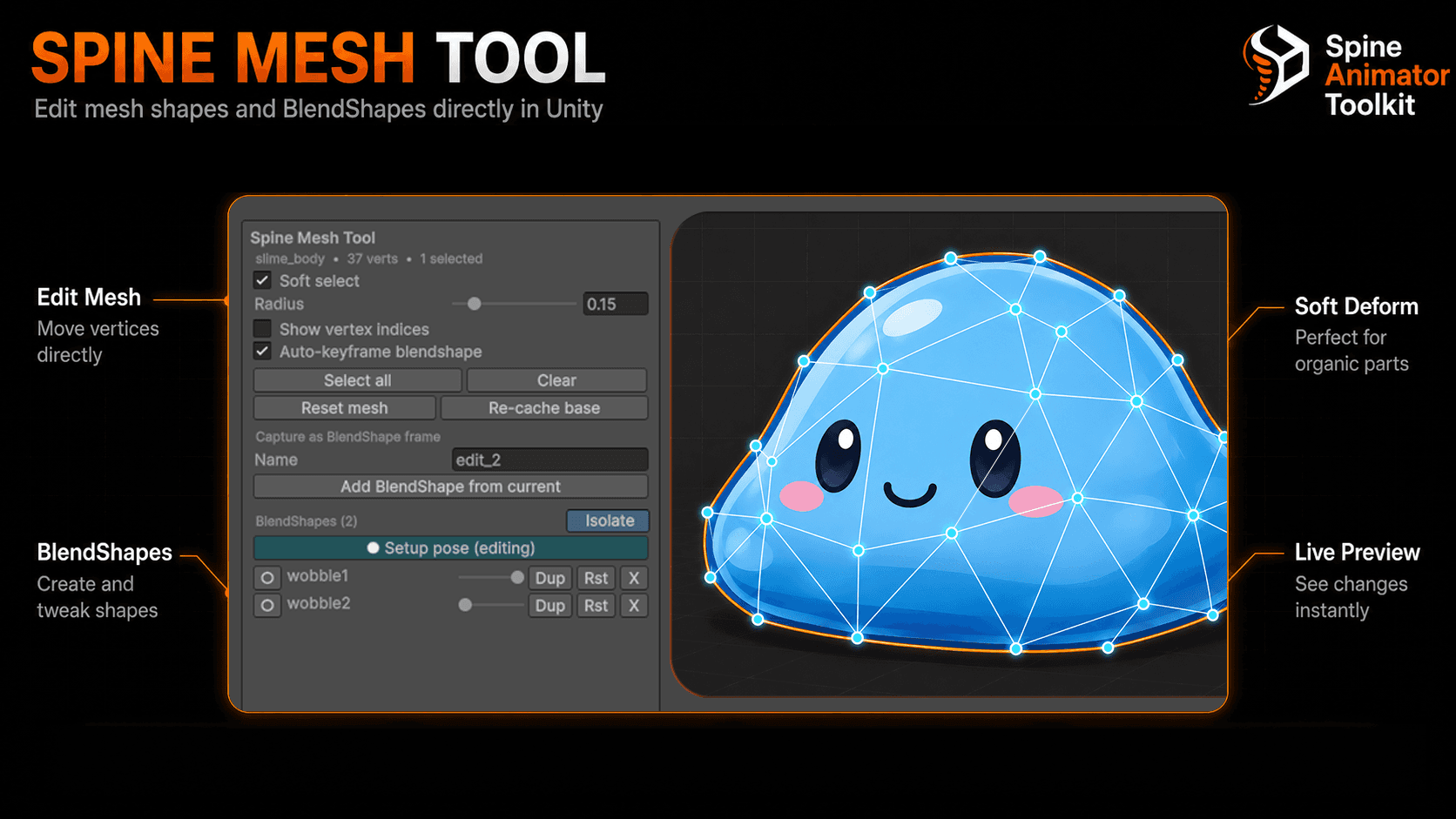The image size is (1456, 819).
Task: Click Add BlendShape from current
Action: point(450,487)
